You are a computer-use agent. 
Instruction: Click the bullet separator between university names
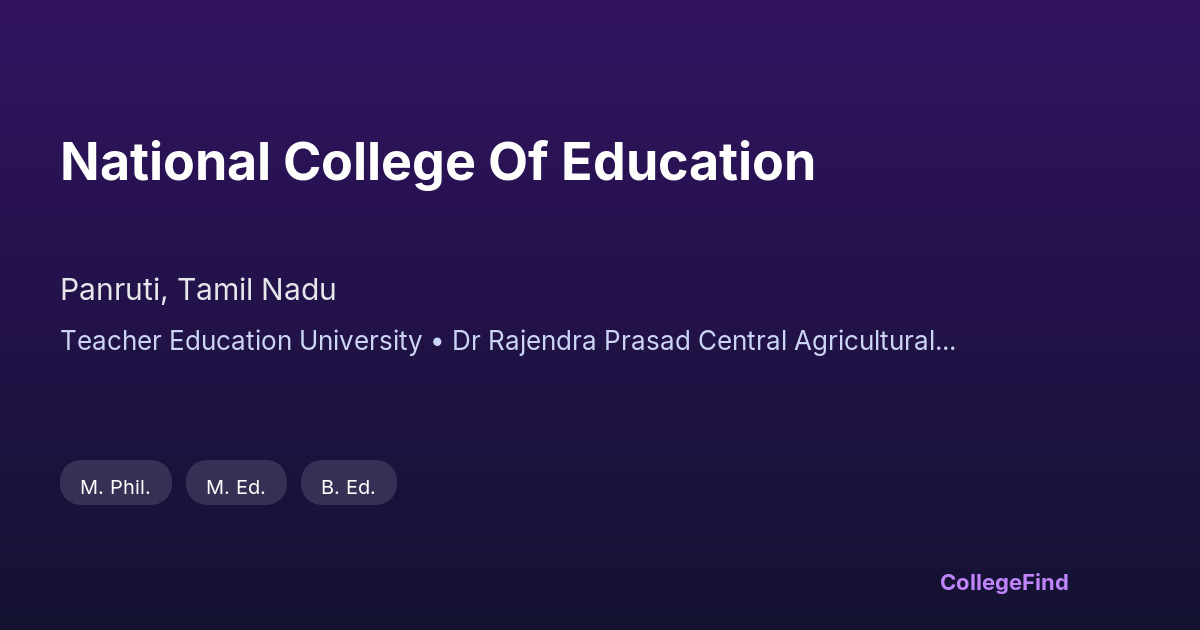(437, 342)
